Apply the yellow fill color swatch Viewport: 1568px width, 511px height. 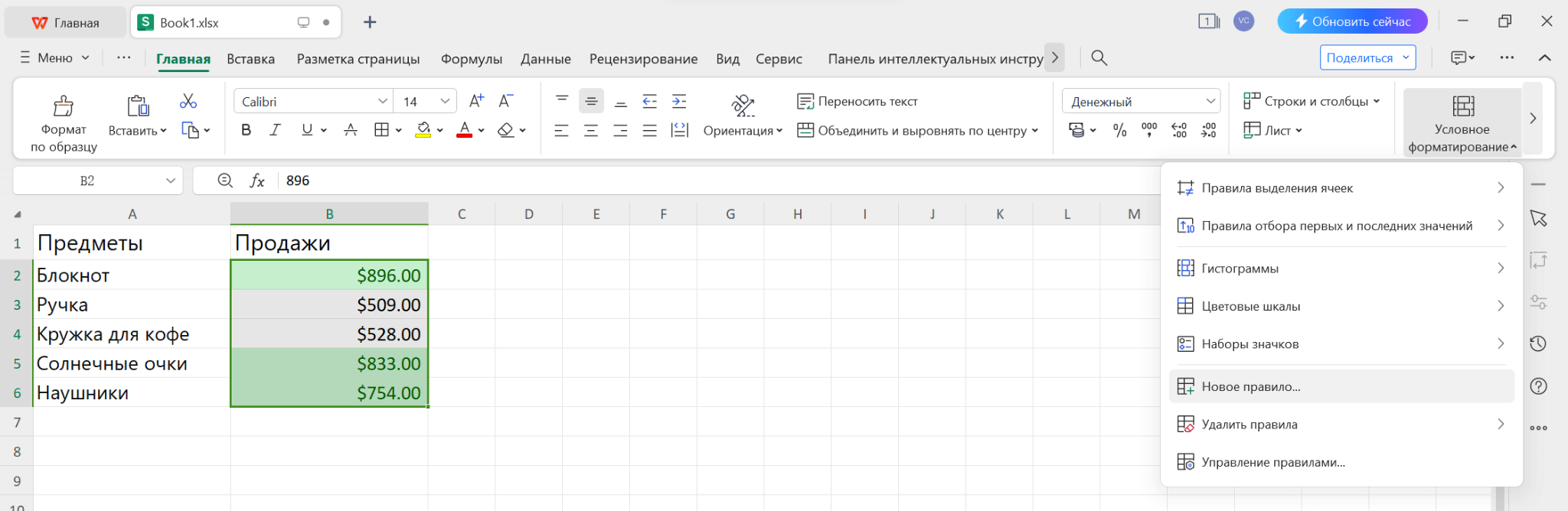click(x=423, y=130)
